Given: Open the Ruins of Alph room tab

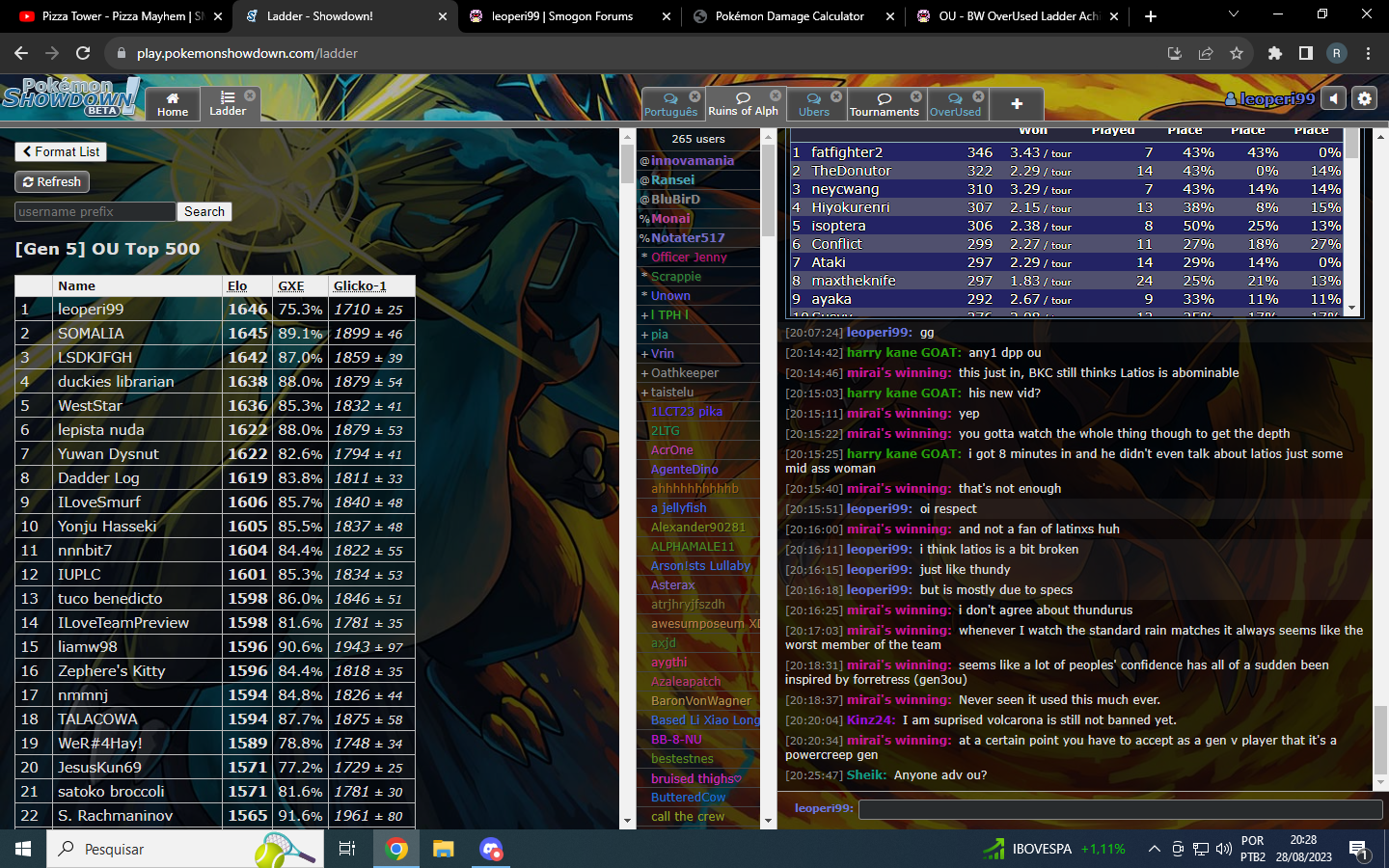Looking at the screenshot, I should click(743, 104).
